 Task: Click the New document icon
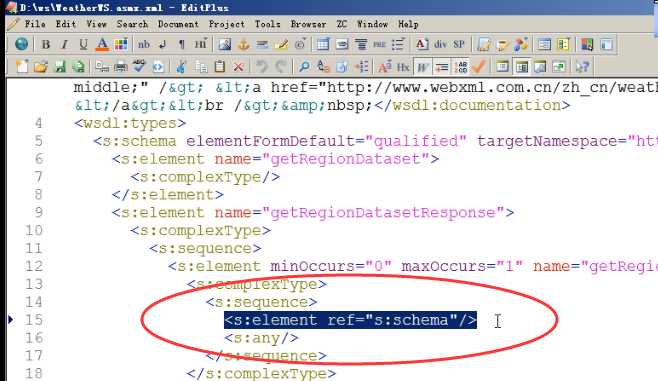pyautogui.click(x=22, y=66)
